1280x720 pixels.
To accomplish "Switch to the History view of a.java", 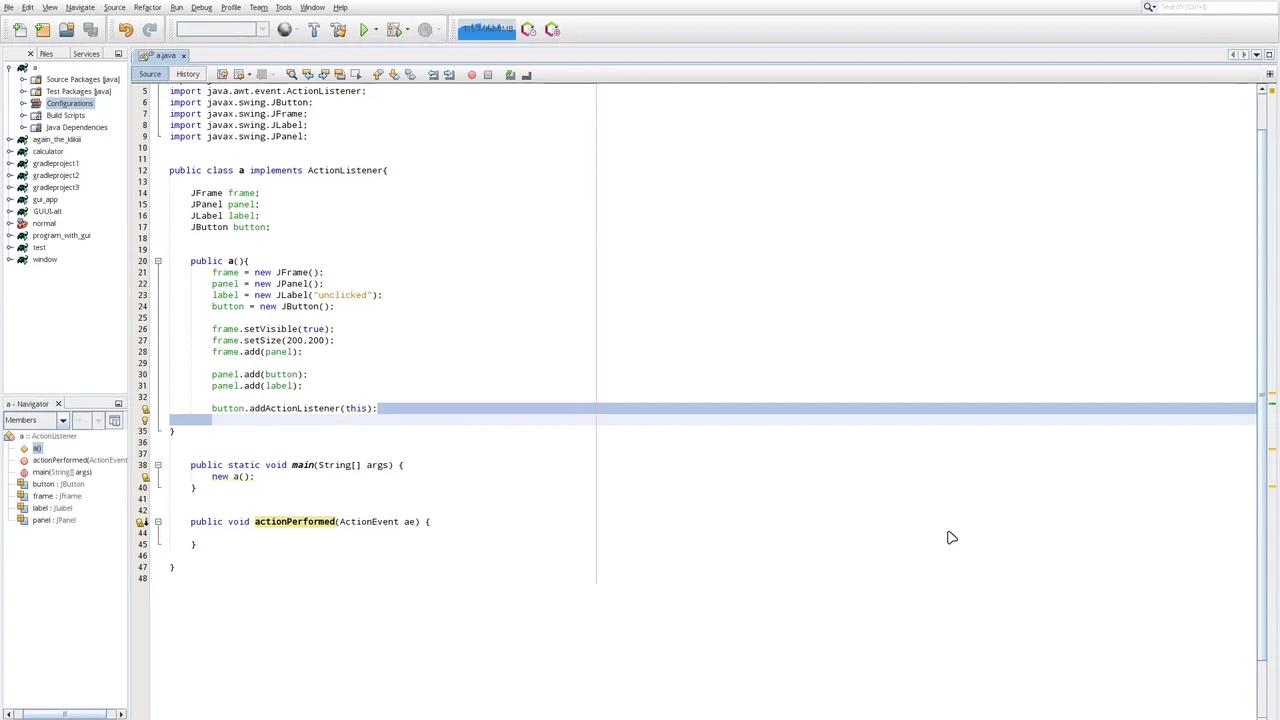I will [188, 74].
